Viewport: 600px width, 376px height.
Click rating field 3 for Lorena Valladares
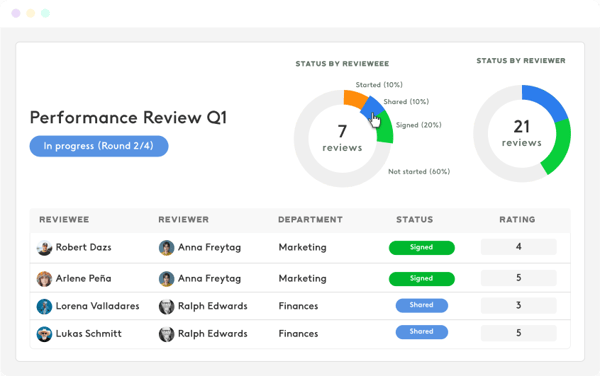(x=518, y=306)
